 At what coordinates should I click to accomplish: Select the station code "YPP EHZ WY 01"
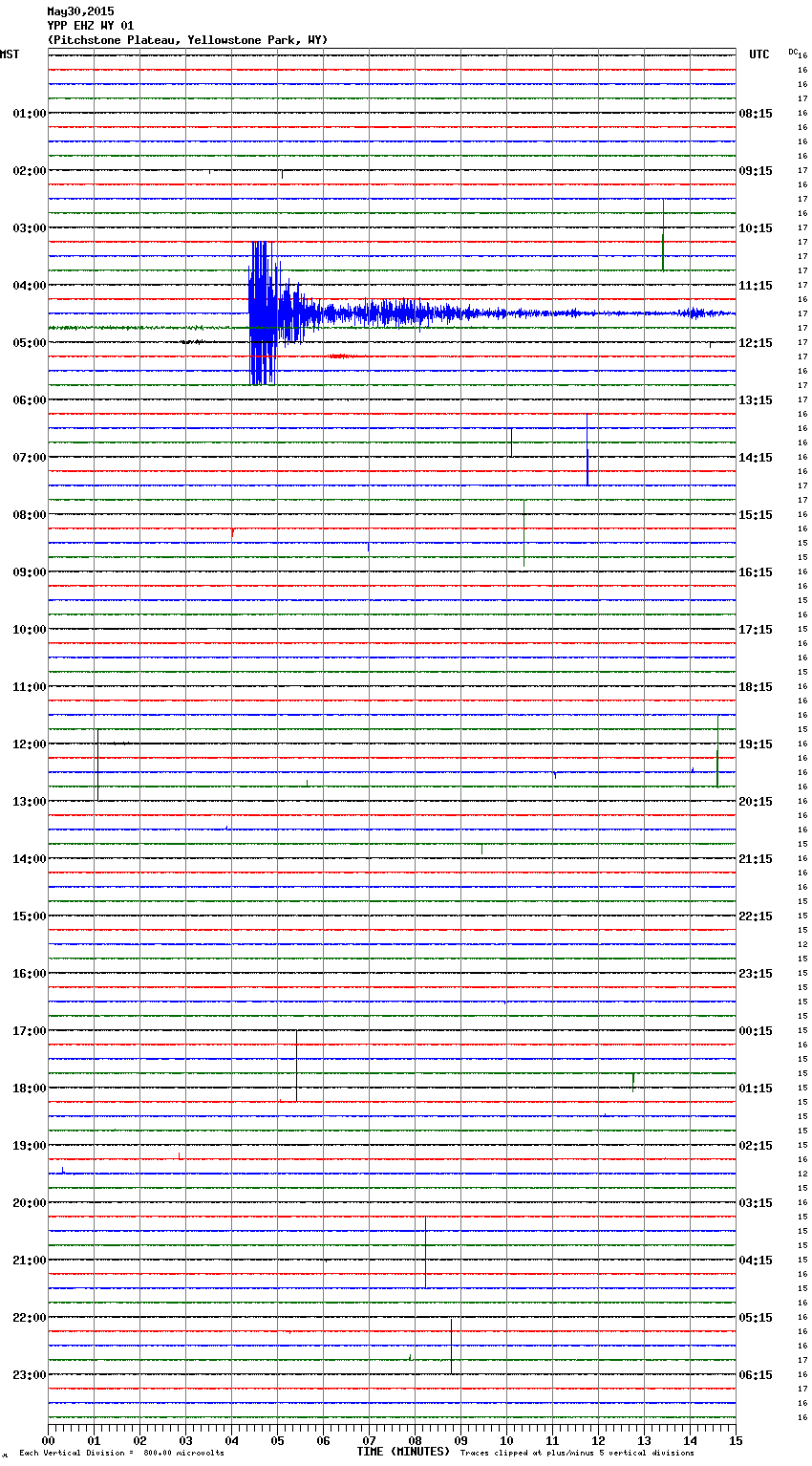coord(91,26)
